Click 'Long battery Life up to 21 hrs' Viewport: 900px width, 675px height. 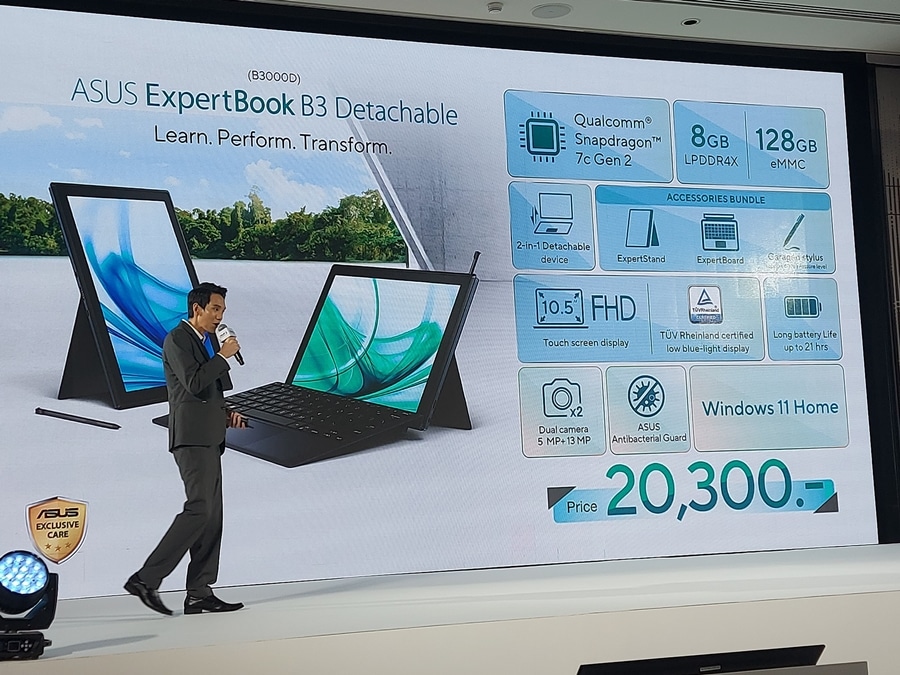(x=805, y=341)
